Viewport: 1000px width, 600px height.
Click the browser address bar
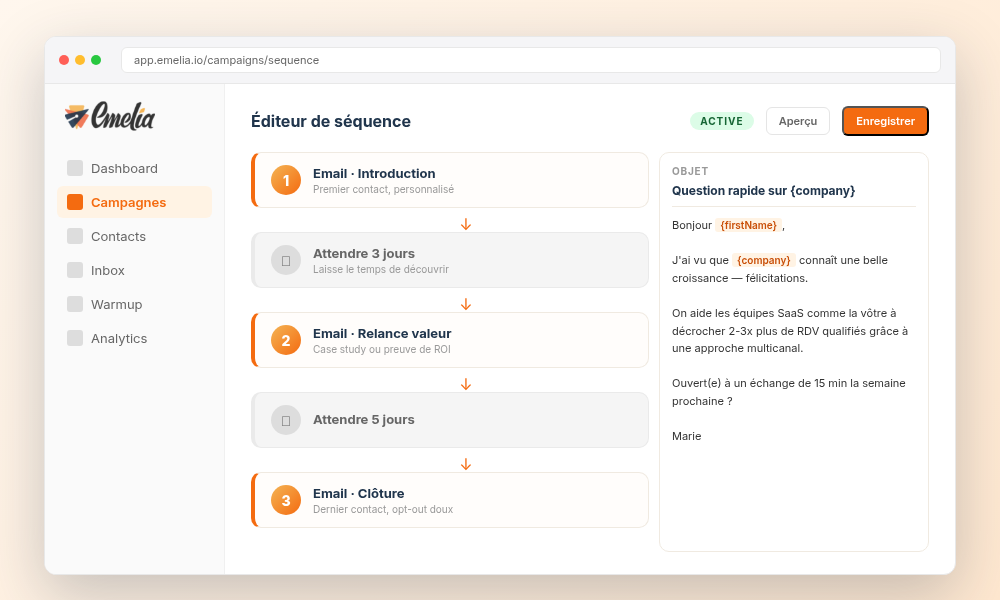(531, 60)
